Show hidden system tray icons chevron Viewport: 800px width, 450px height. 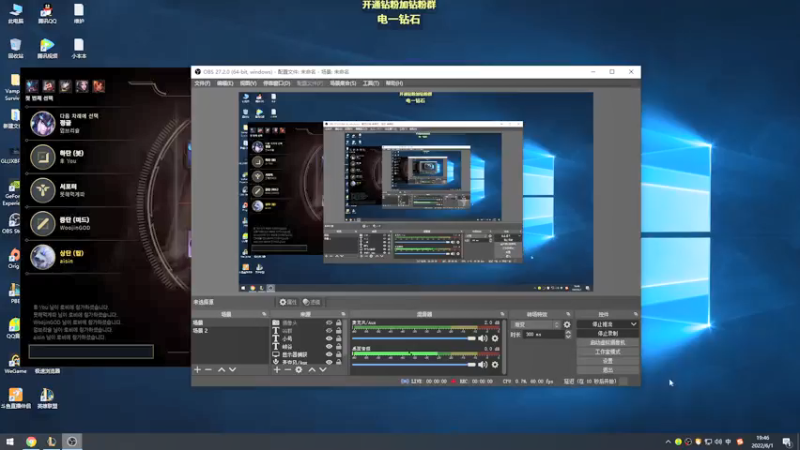coord(668,442)
